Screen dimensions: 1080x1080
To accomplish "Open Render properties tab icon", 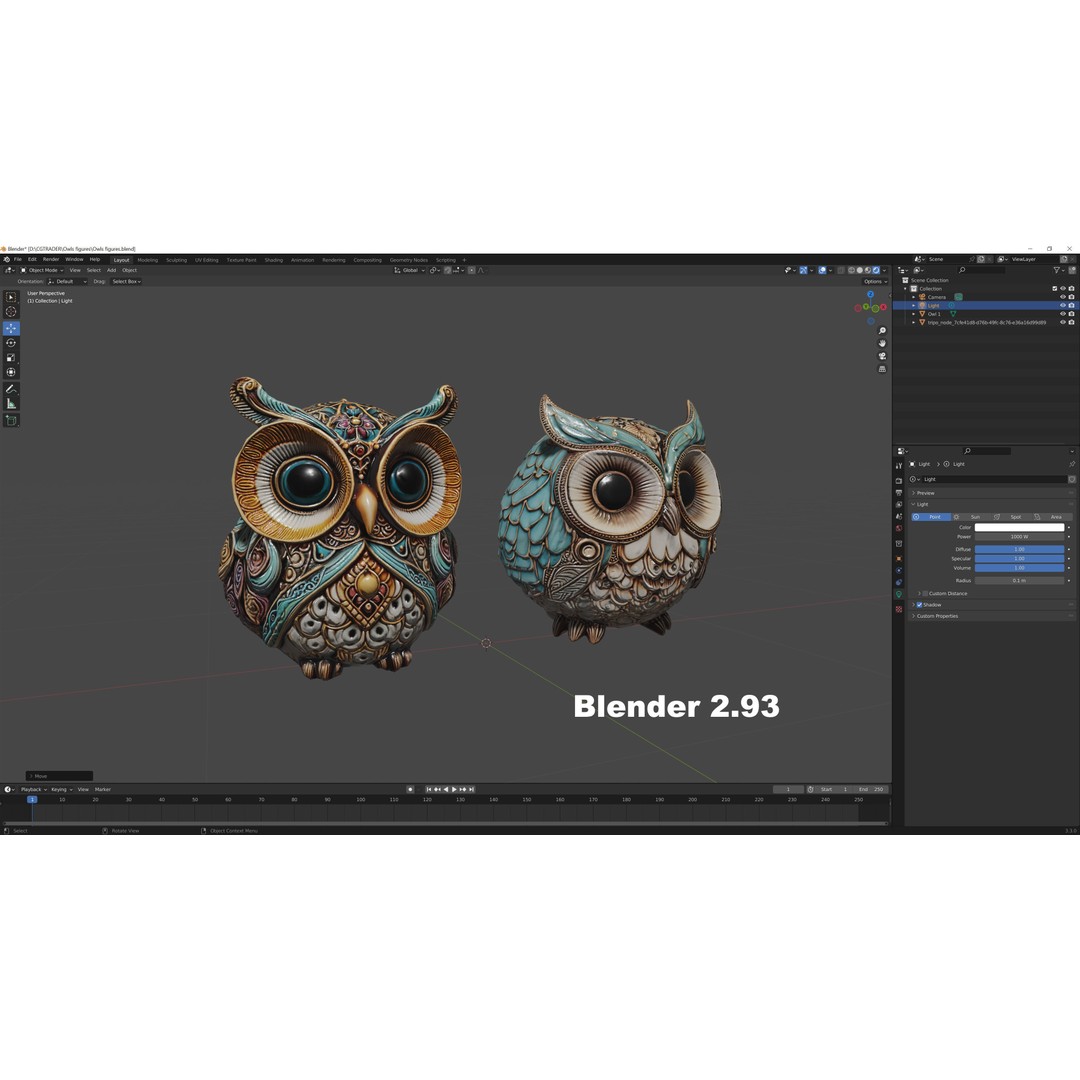I will (899, 481).
